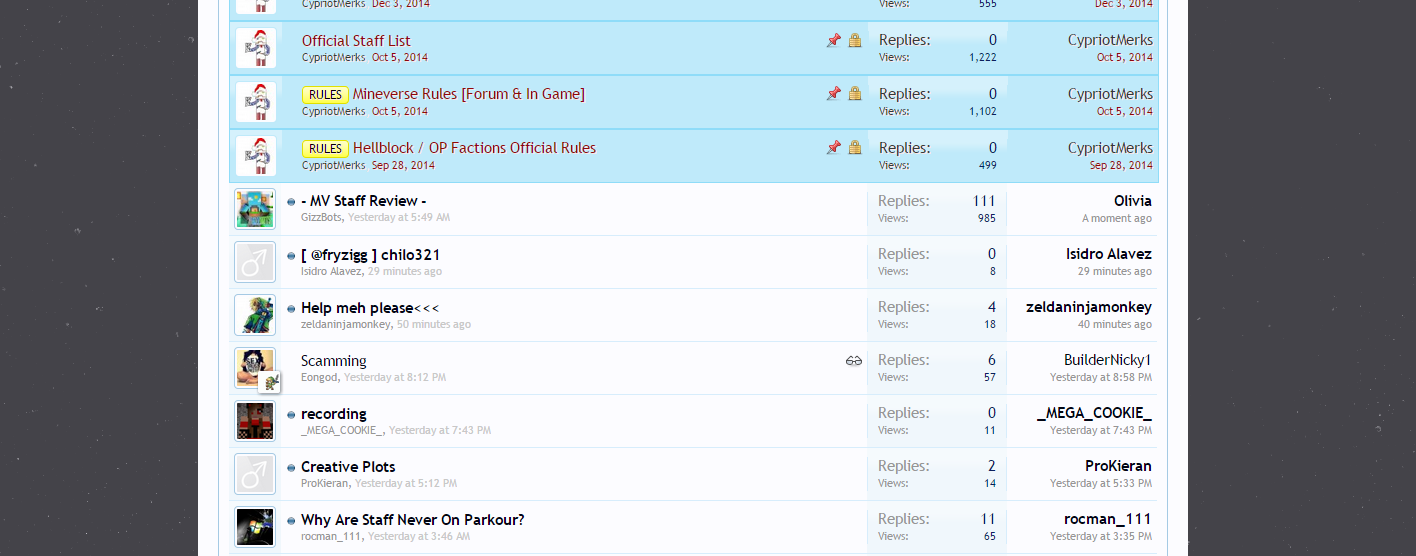Image resolution: width=1416 pixels, height=556 pixels.
Task: Click the RULES prefix tag before Hellblock thread
Action: (x=325, y=149)
